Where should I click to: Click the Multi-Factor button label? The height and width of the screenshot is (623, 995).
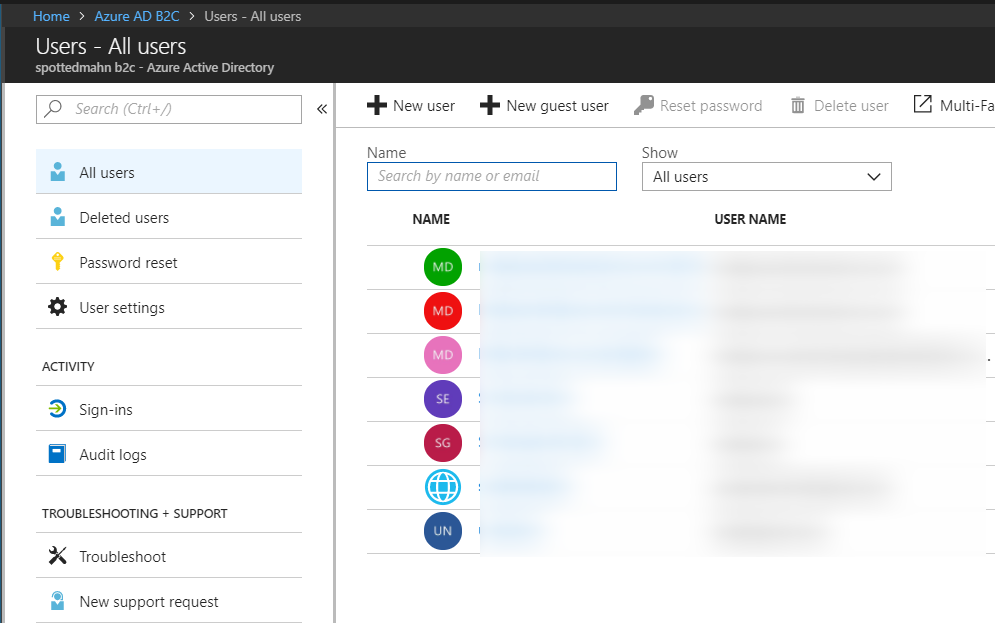967,106
